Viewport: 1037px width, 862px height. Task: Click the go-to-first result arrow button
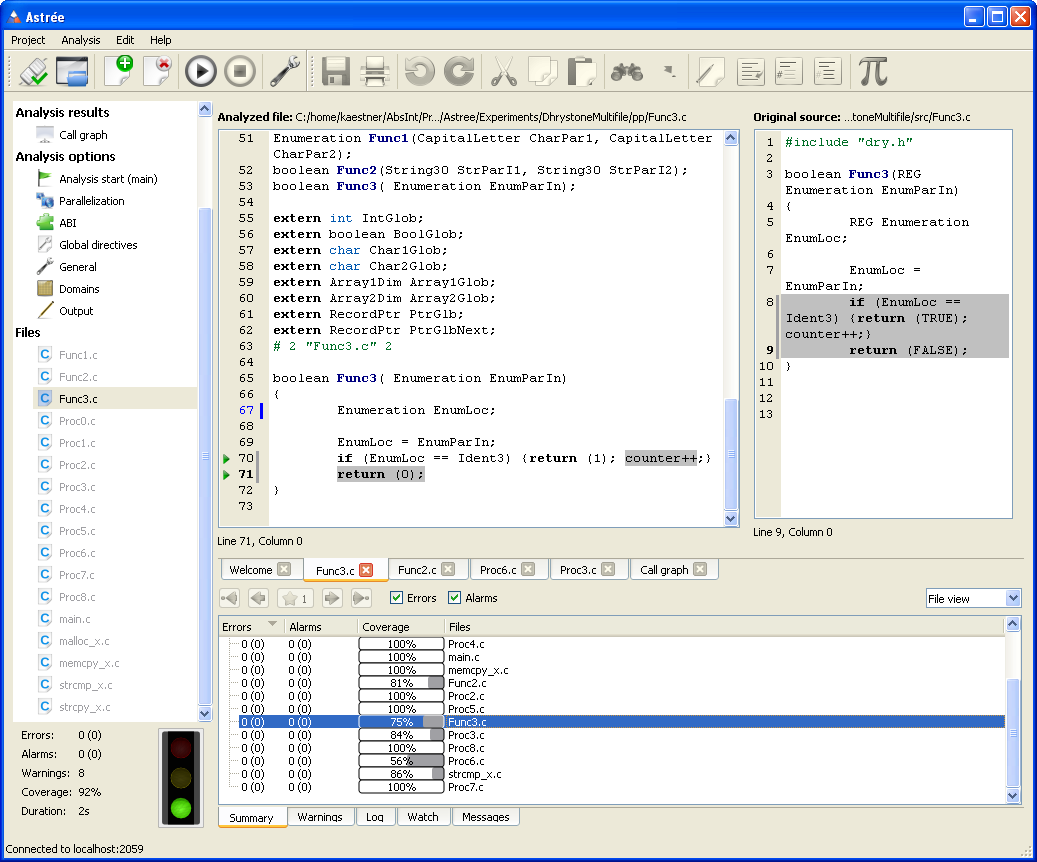(229, 598)
